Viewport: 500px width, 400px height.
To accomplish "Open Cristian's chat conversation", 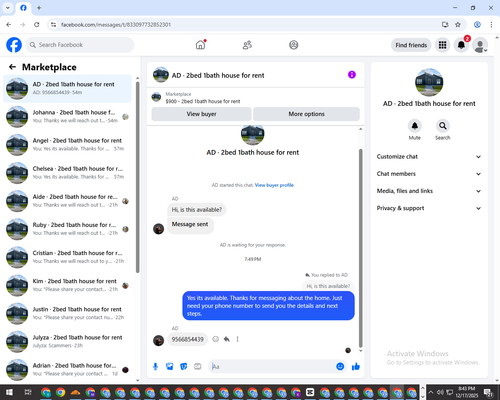I will pyautogui.click(x=67, y=257).
